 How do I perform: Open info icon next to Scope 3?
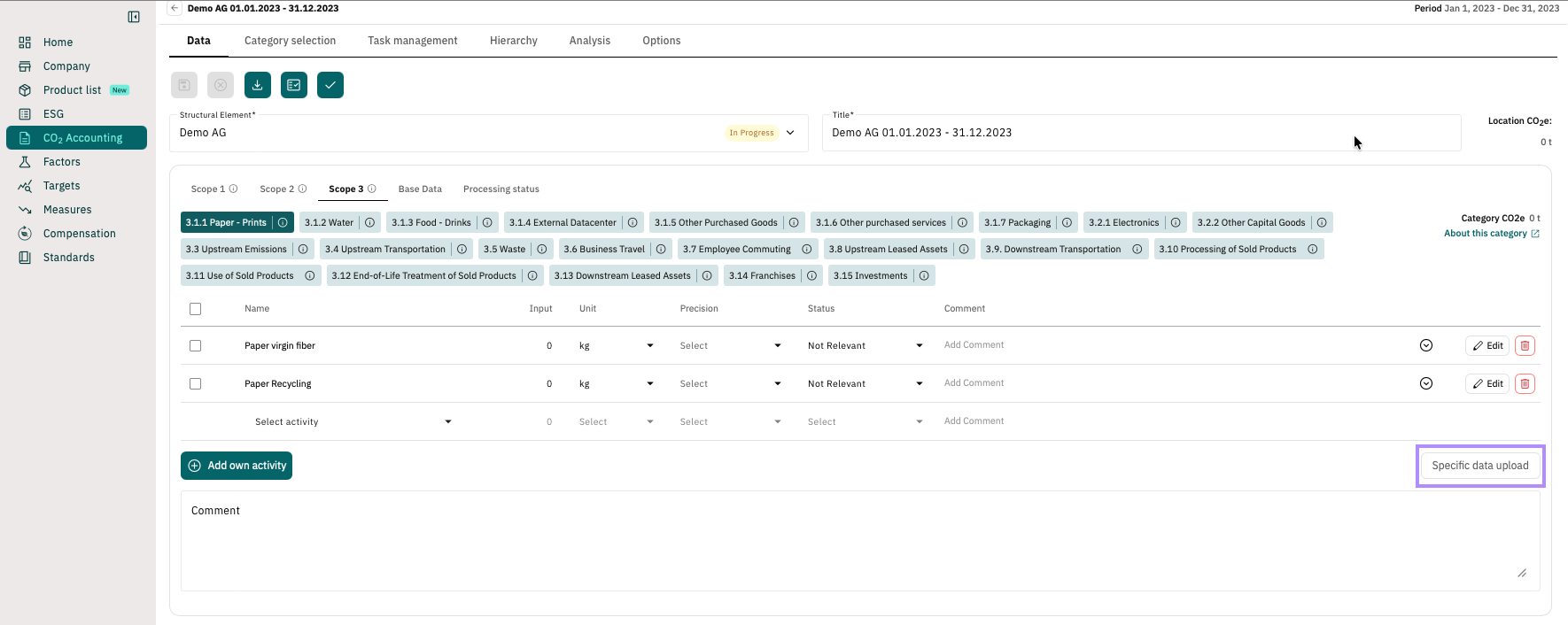pyautogui.click(x=372, y=189)
